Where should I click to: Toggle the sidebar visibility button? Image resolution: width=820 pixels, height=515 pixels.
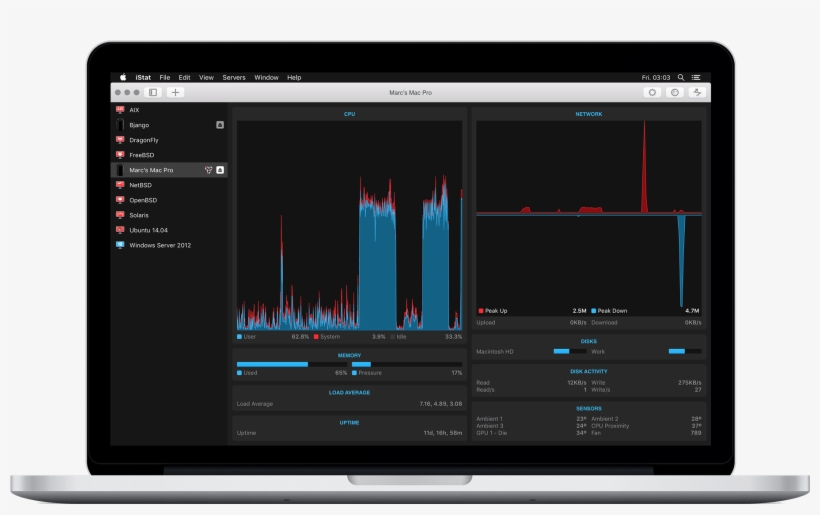coord(153,93)
